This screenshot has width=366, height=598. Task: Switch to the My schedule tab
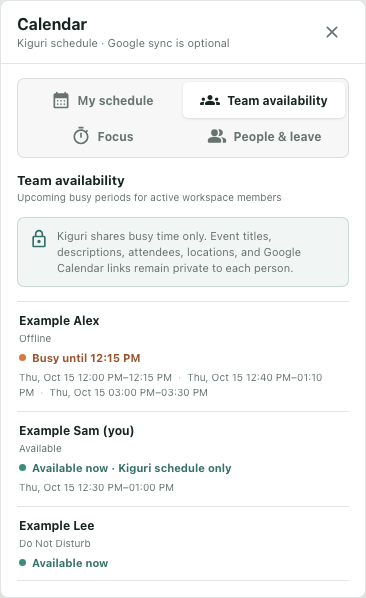pos(103,100)
